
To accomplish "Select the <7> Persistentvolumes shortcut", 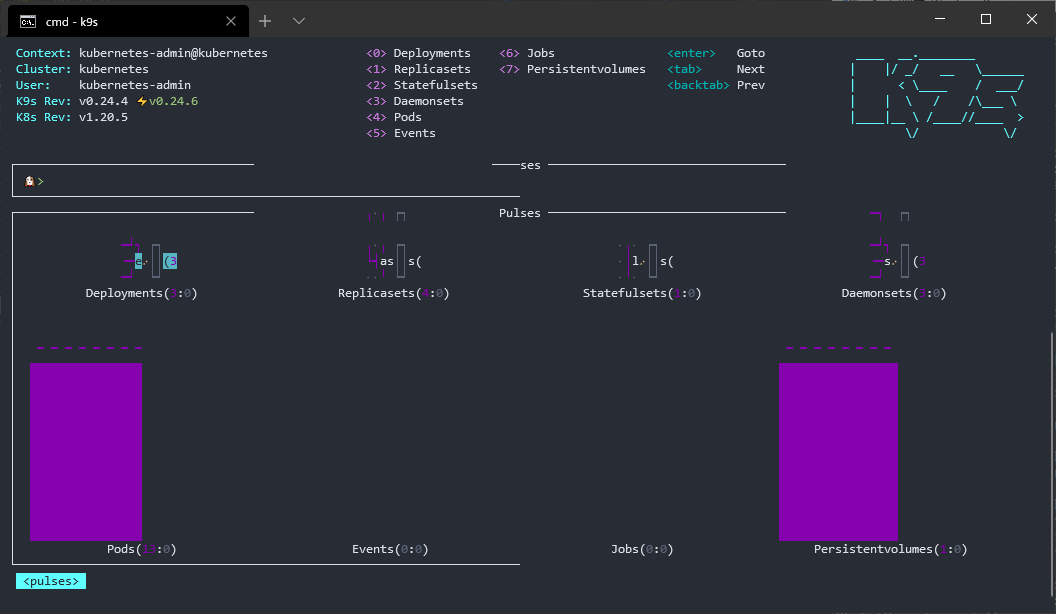I will point(572,69).
